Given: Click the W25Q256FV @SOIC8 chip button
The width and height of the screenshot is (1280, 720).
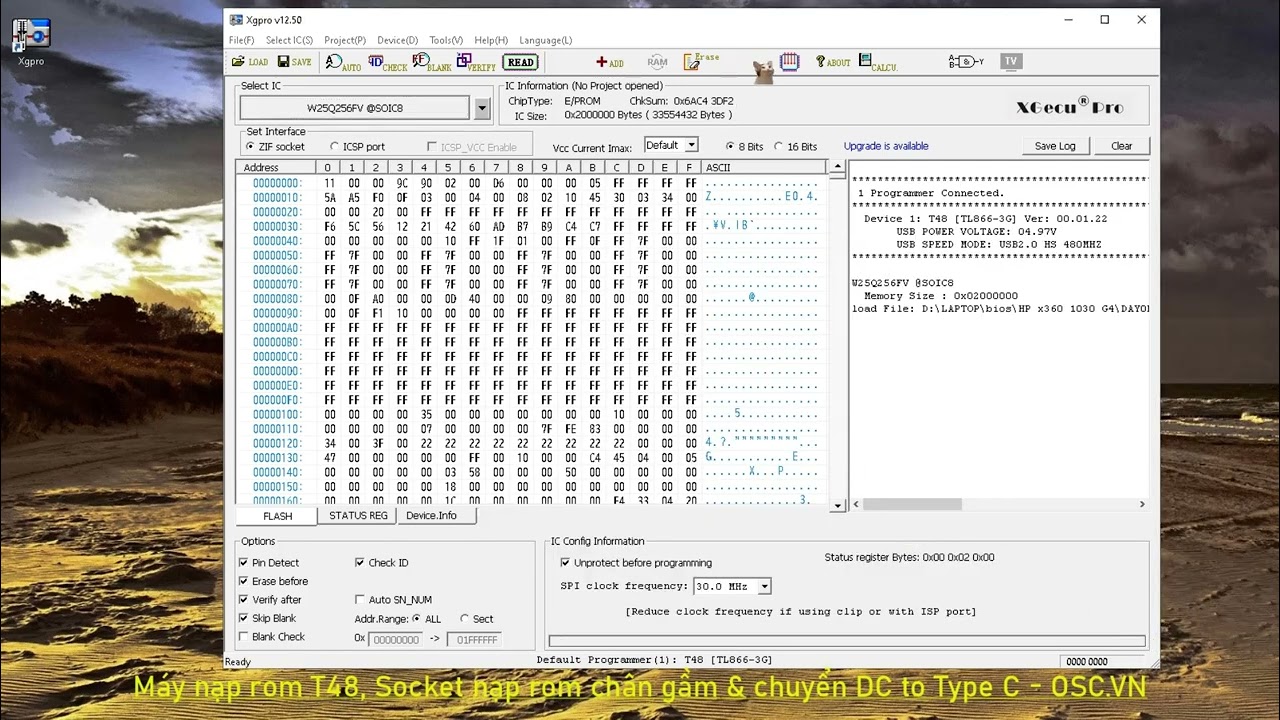Looking at the screenshot, I should [355, 108].
